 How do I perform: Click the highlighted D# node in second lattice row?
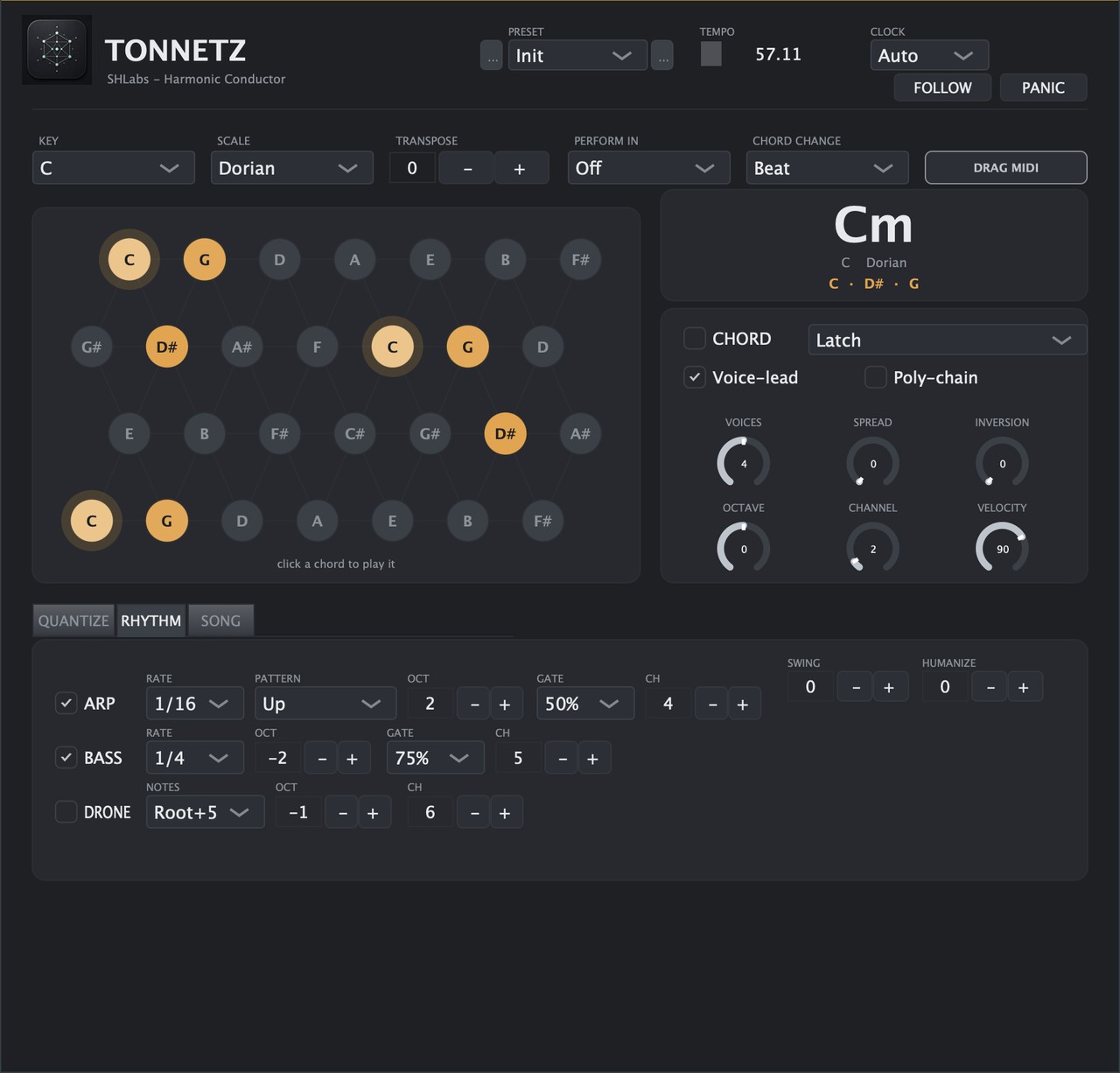coord(167,347)
